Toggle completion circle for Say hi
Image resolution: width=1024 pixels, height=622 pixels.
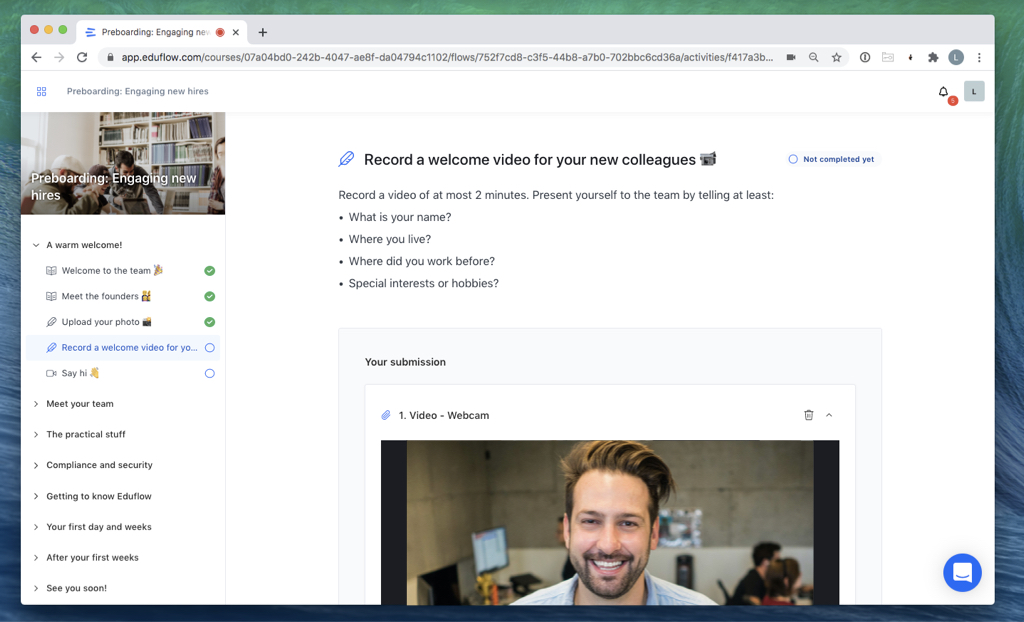(210, 374)
